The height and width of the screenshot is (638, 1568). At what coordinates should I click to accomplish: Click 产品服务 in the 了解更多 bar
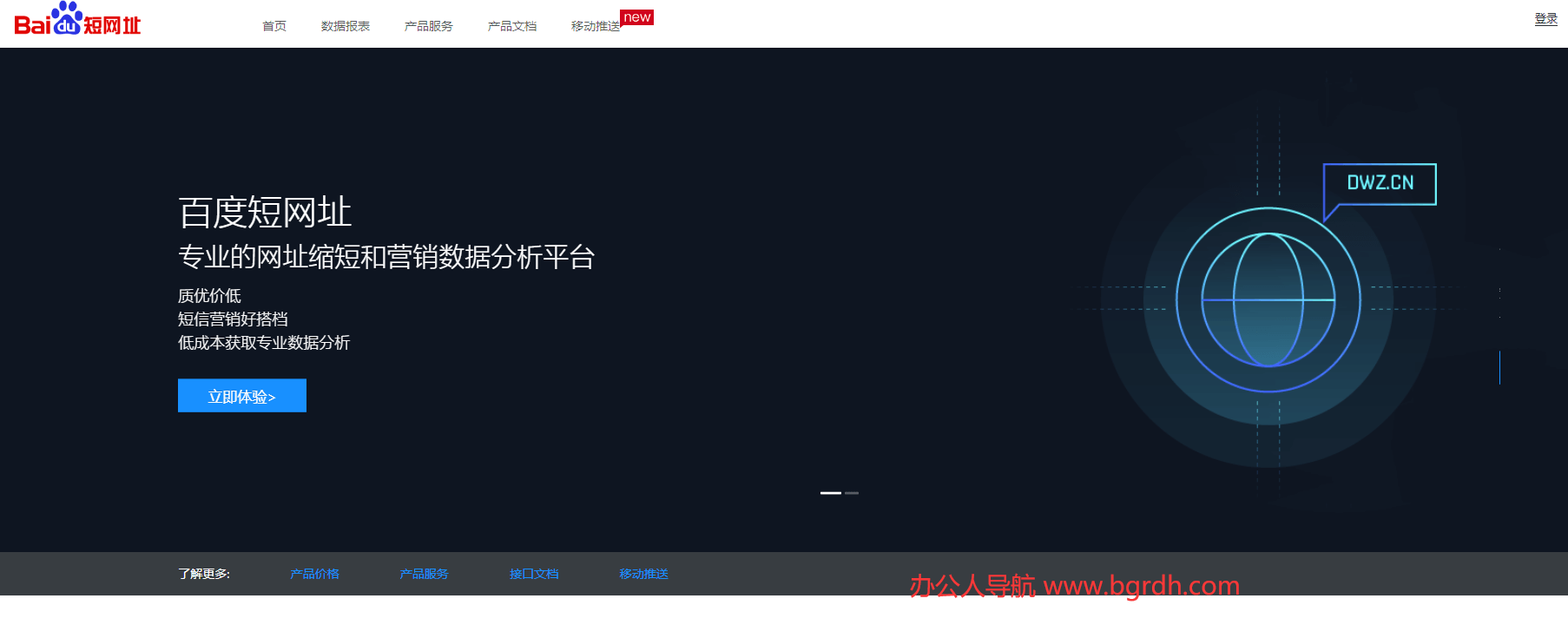(424, 574)
